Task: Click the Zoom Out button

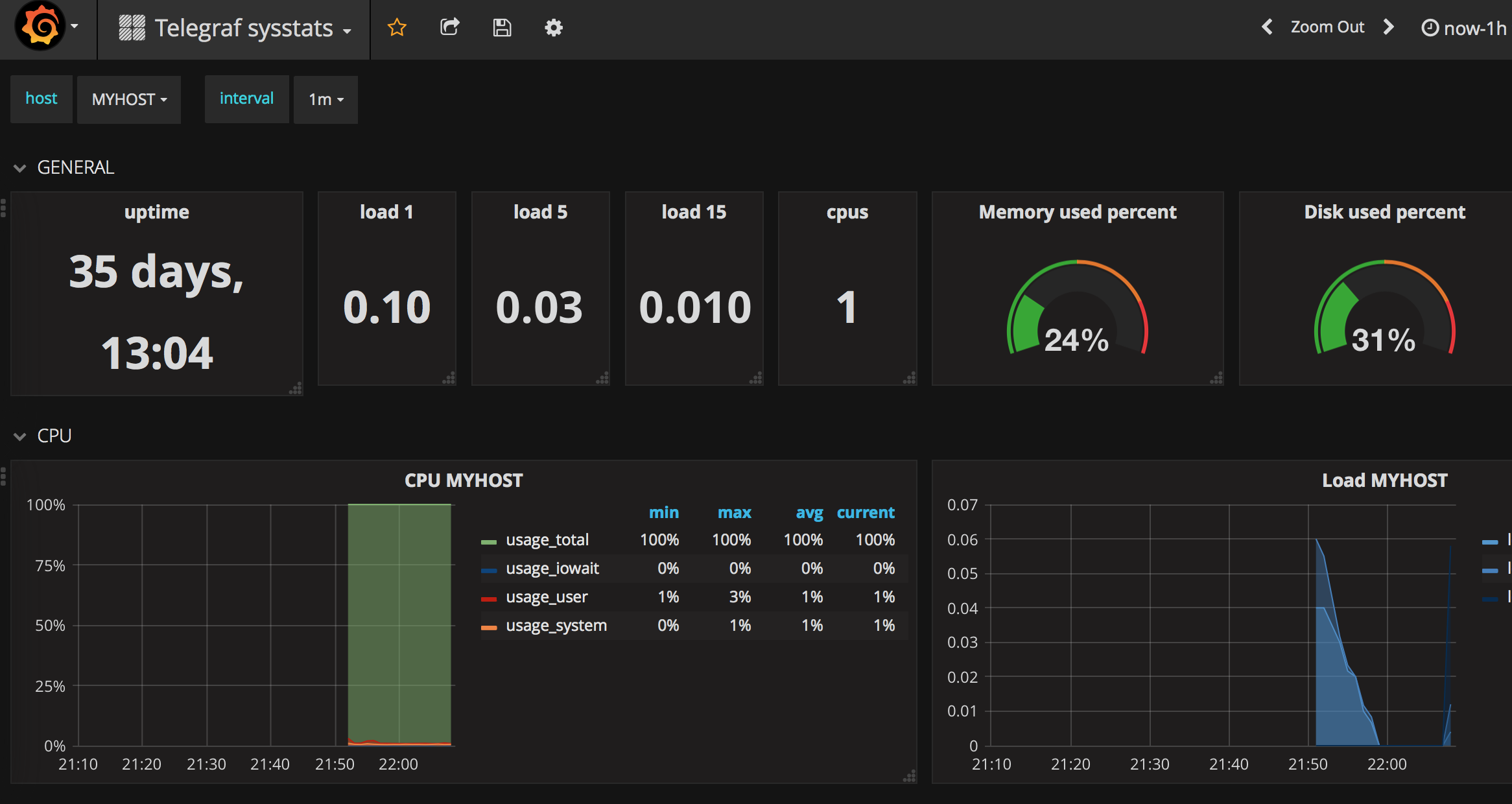Action: pyautogui.click(x=1327, y=27)
